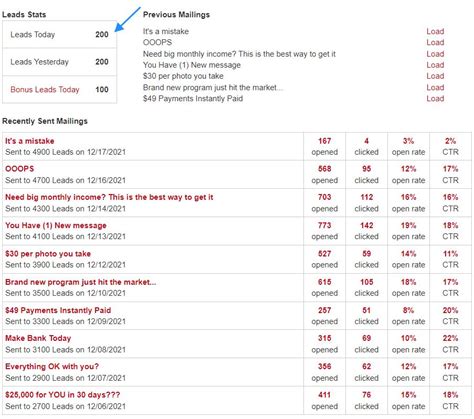Select the Leads Today stat row
The width and height of the screenshot is (474, 419).
pyautogui.click(x=59, y=34)
